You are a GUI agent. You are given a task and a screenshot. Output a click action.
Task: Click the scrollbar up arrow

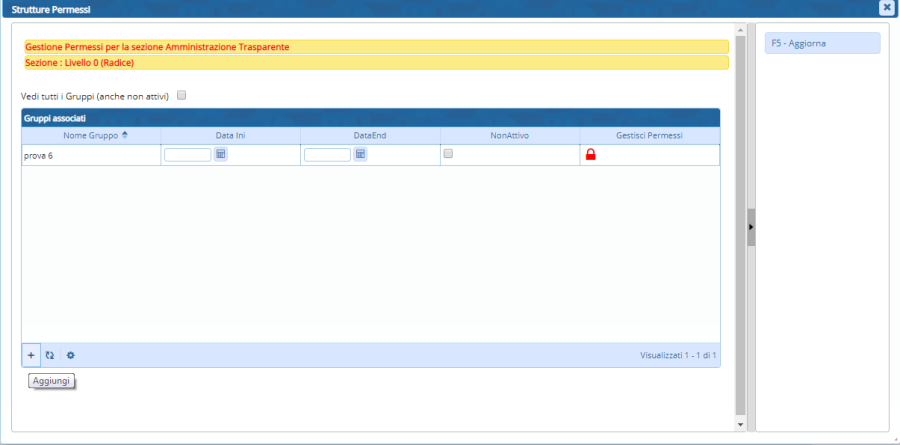pyautogui.click(x=740, y=31)
